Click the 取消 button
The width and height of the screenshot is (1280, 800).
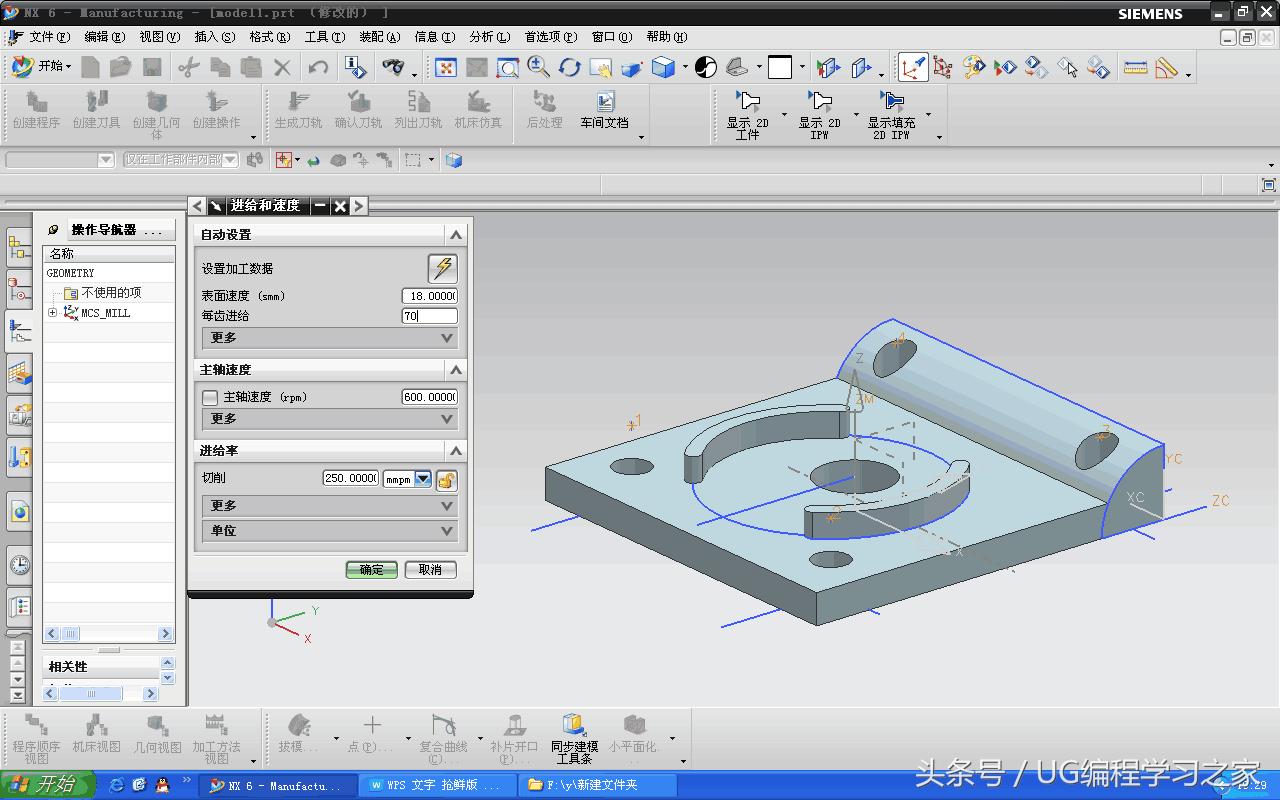coord(430,570)
